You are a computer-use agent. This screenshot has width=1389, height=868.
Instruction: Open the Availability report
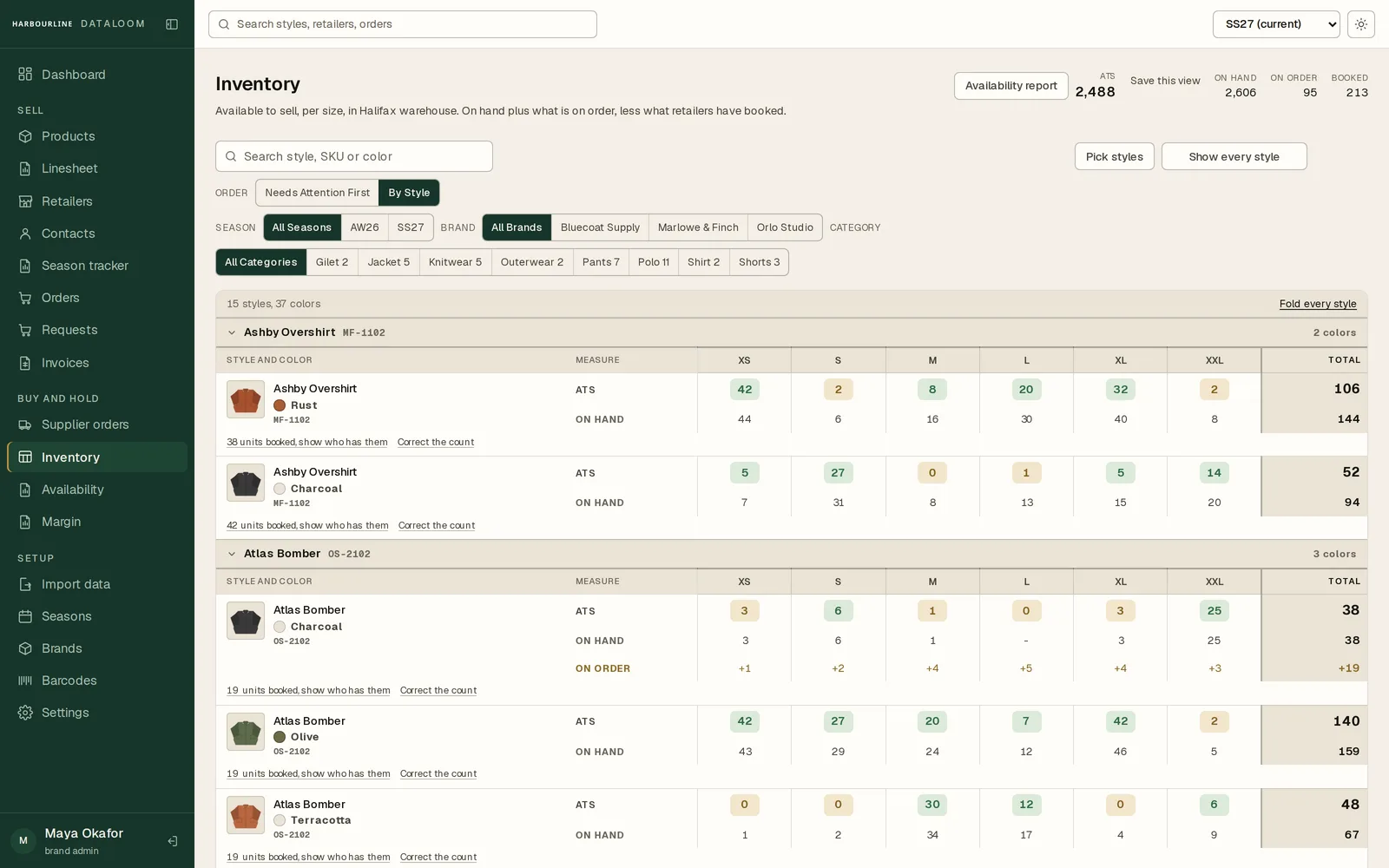coord(1011,86)
